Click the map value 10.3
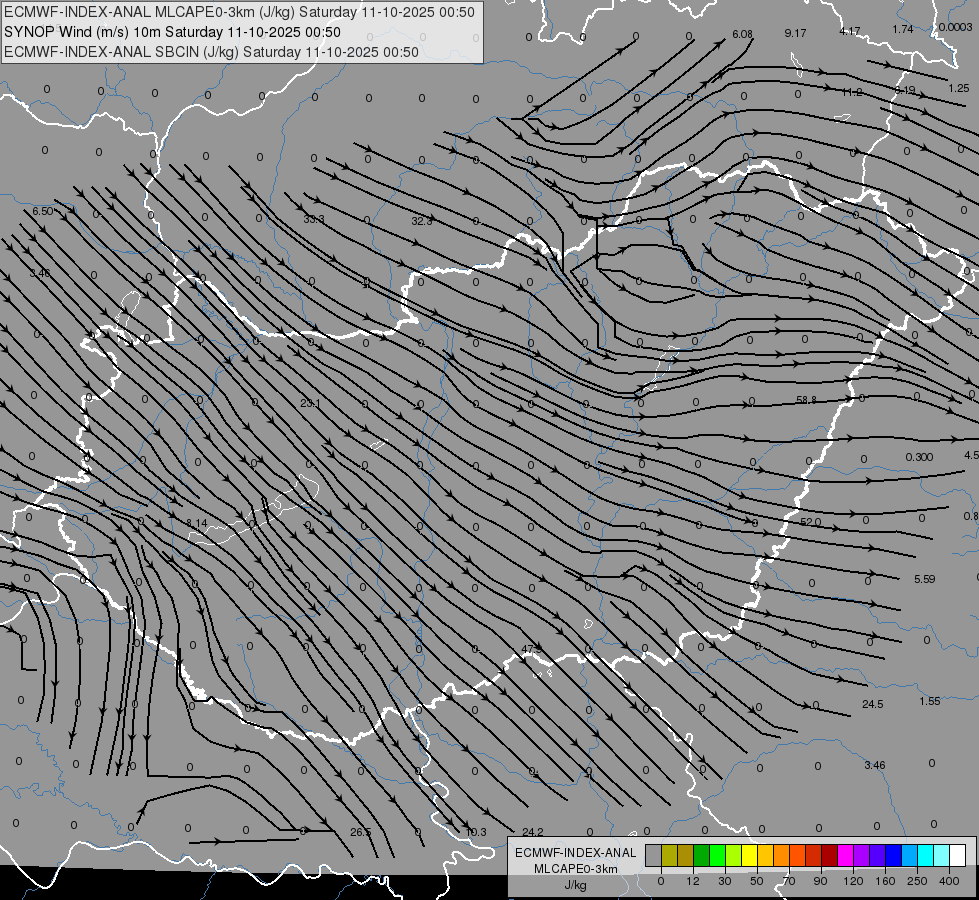Image resolution: width=979 pixels, height=900 pixels. click(x=476, y=832)
